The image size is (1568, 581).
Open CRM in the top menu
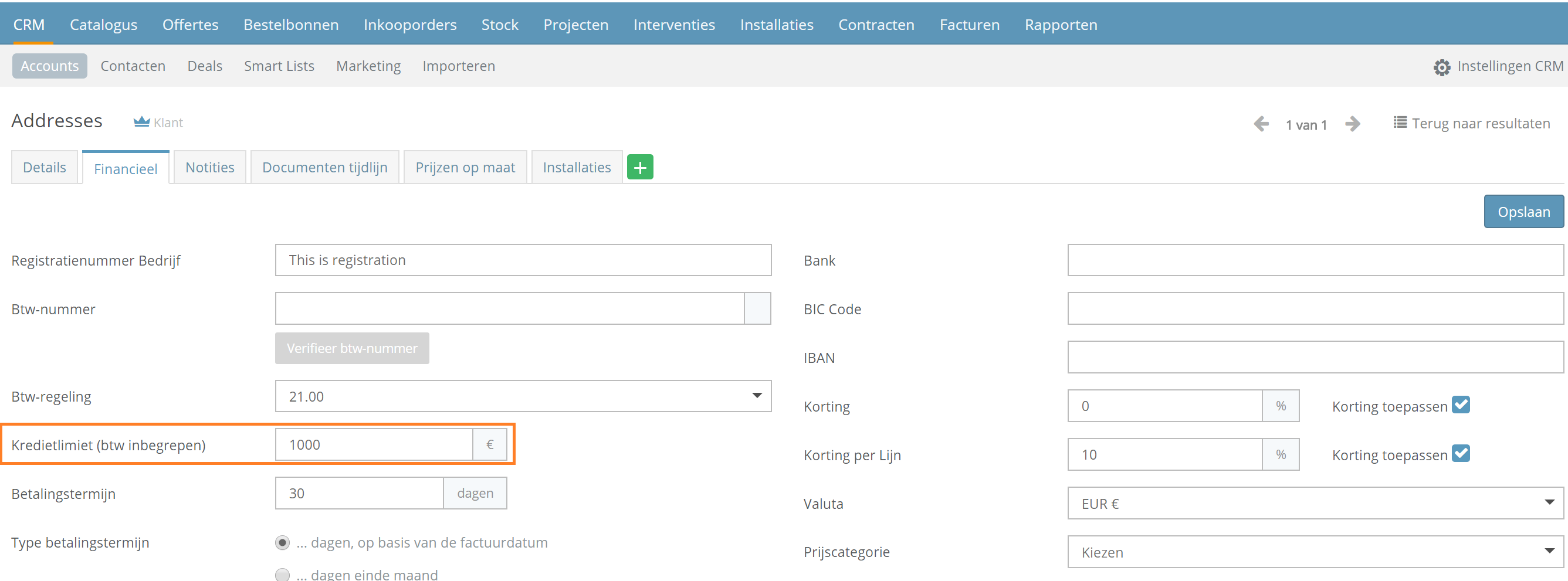(29, 25)
